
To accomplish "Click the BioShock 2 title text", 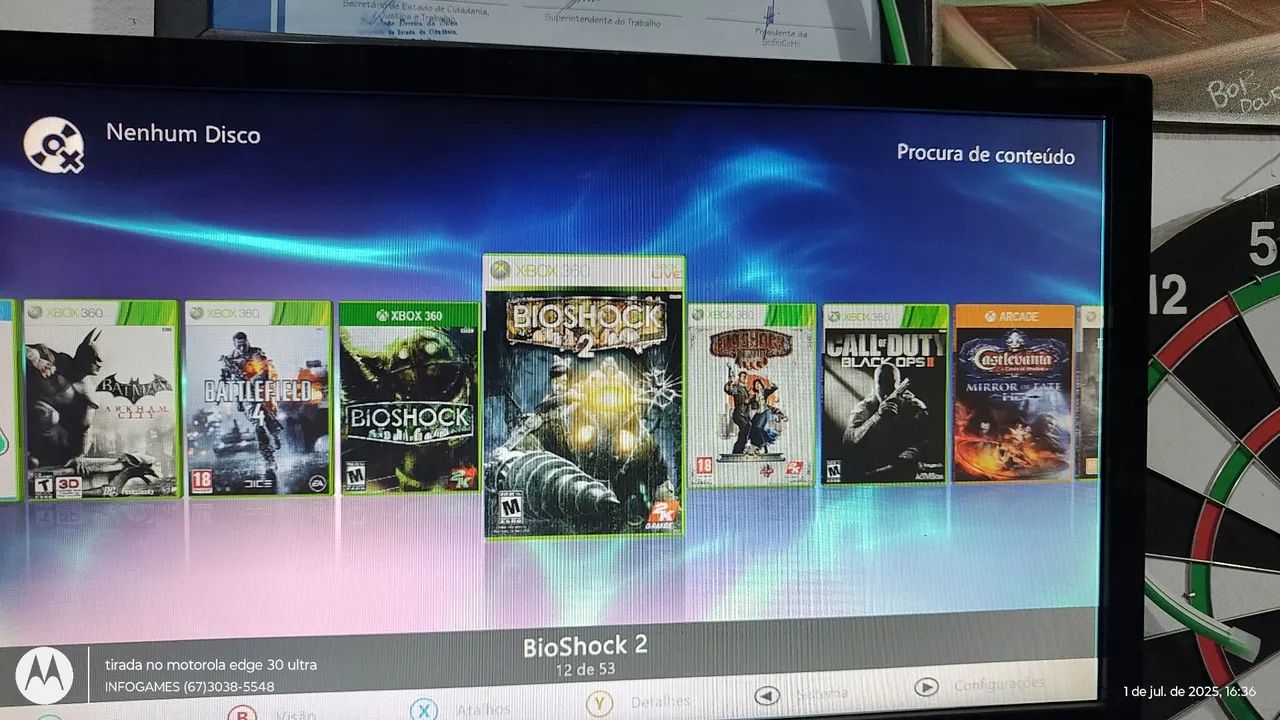I will point(585,646).
